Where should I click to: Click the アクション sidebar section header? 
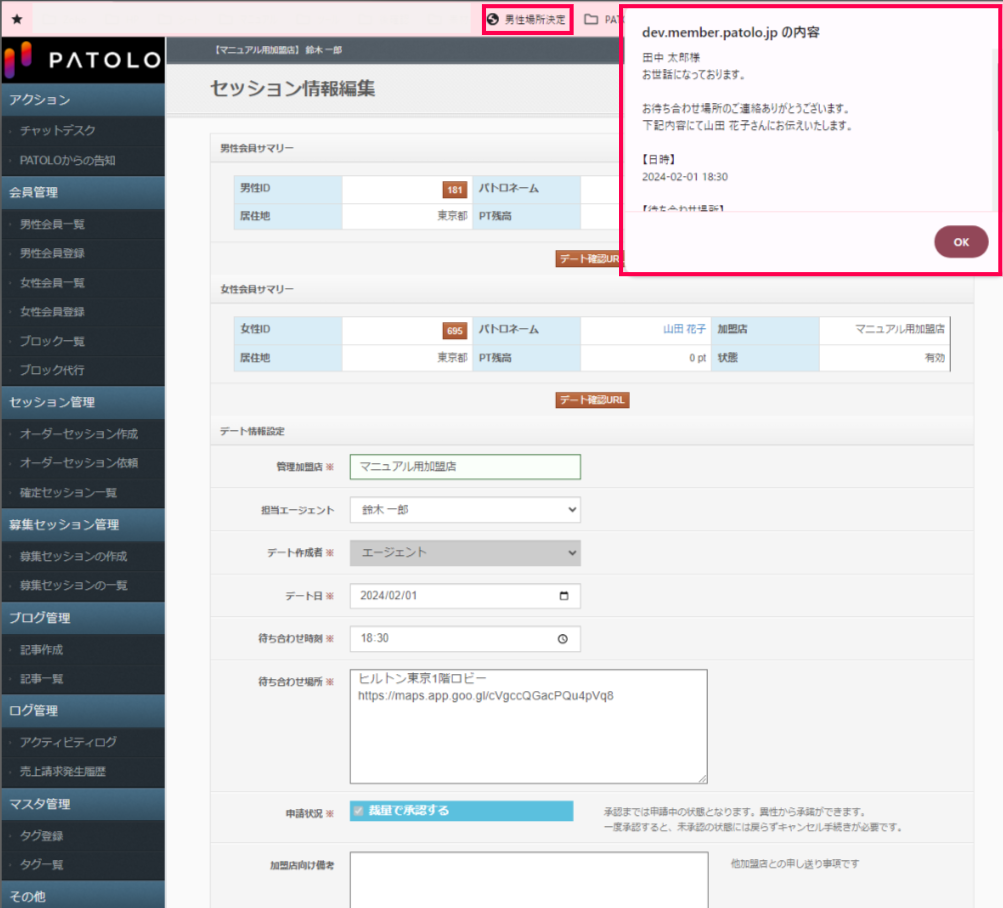tap(83, 100)
